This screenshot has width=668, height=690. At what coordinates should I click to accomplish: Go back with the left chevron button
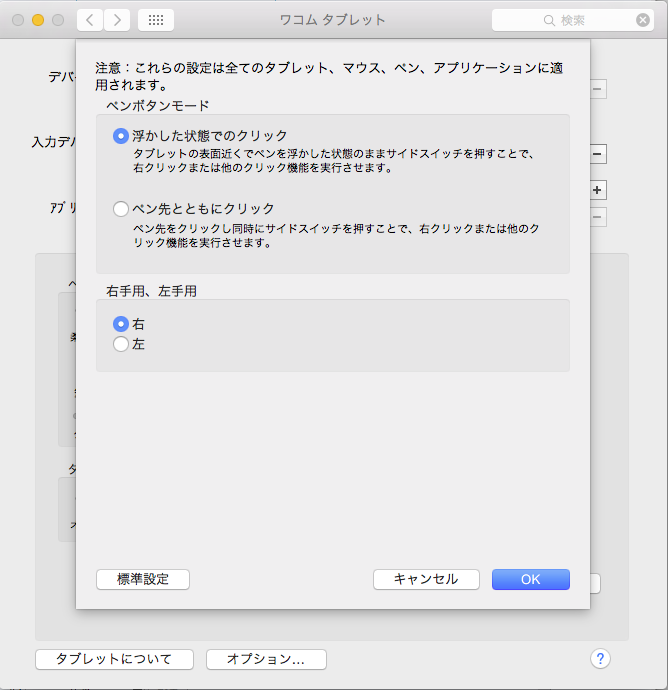coord(90,20)
